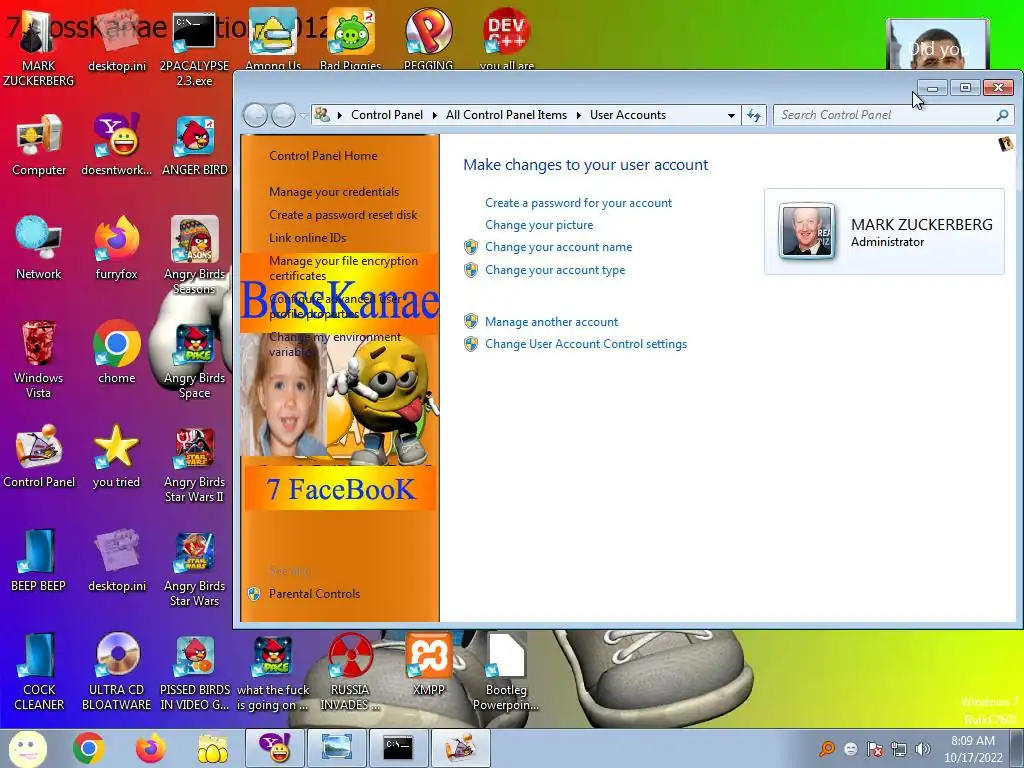Image resolution: width=1024 pixels, height=768 pixels.
Task: Open the Network desktop icon
Action: [x=39, y=249]
